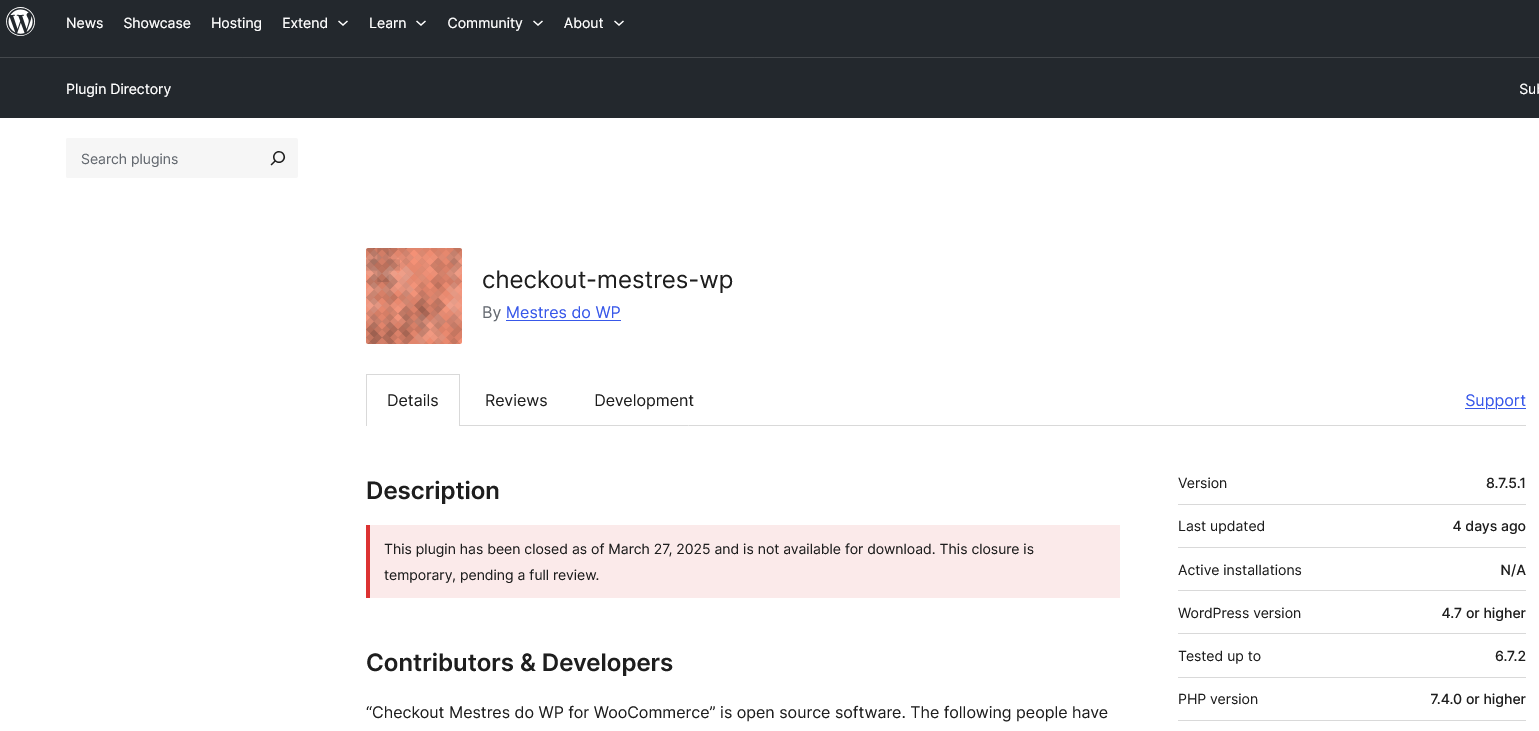Open the Showcase menu item

coord(157,23)
